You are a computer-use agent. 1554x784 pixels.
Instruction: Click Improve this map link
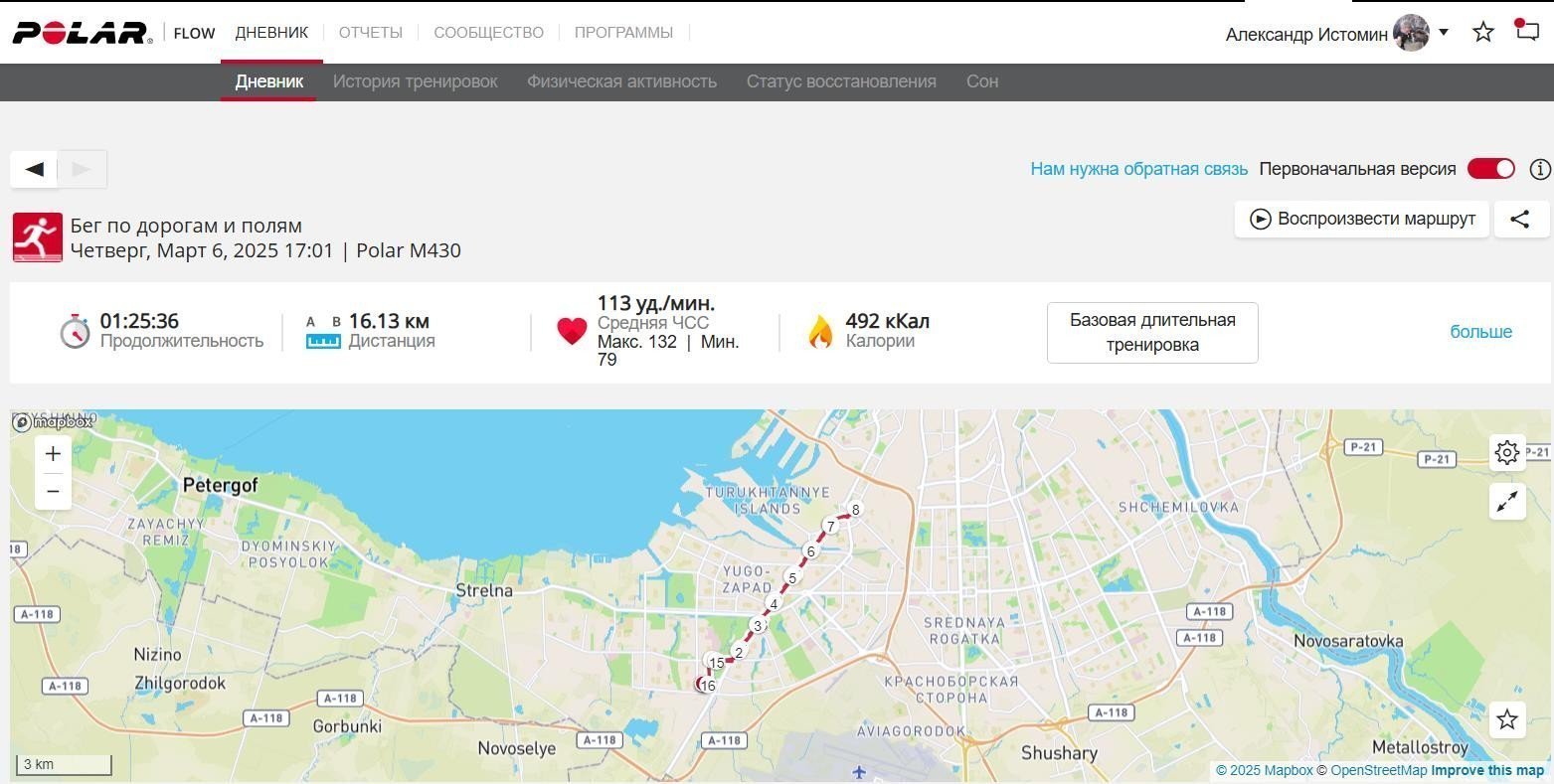pyautogui.click(x=1487, y=770)
